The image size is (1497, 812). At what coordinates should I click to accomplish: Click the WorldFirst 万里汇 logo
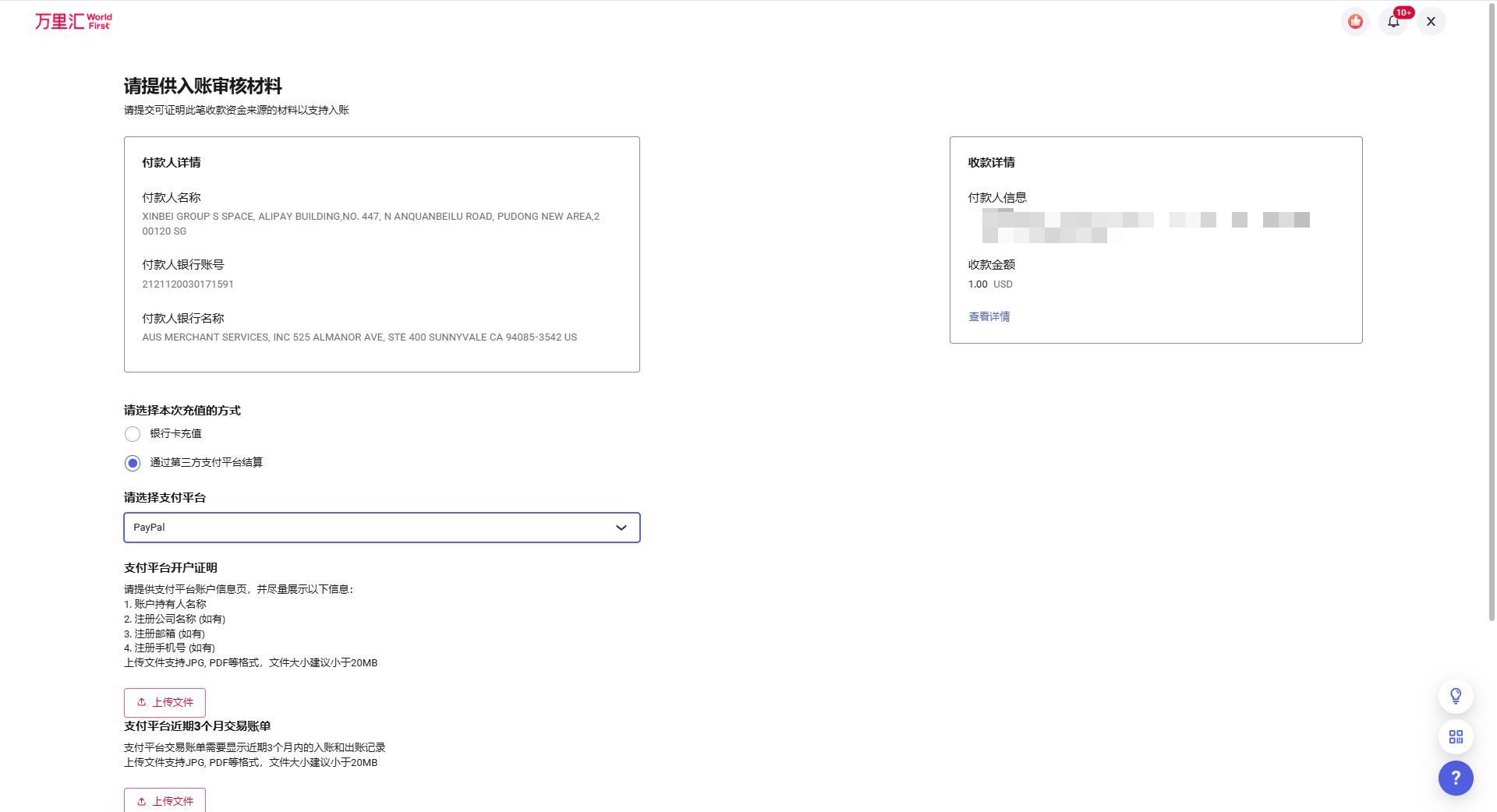pos(73,21)
